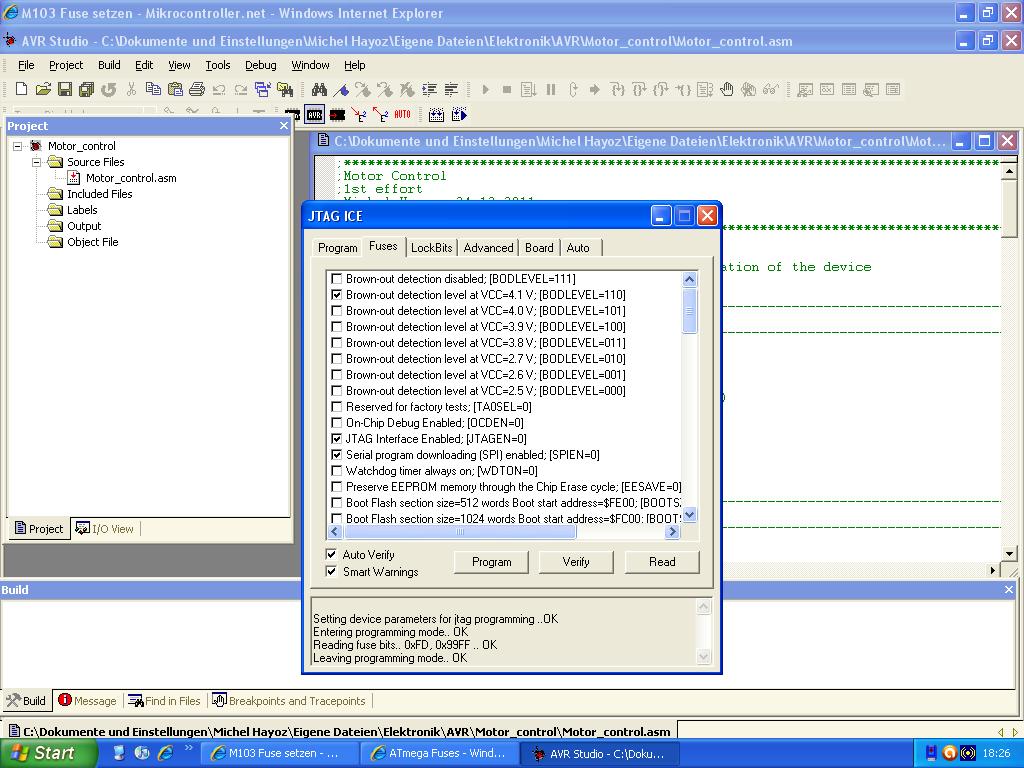
Task: Click the window list icon next to the redo arrow
Action: 263,89
